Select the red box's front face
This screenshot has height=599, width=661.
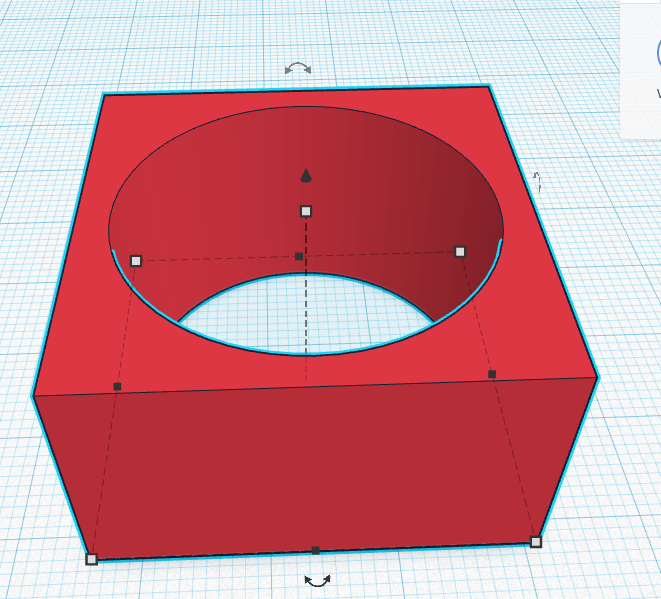(315, 468)
